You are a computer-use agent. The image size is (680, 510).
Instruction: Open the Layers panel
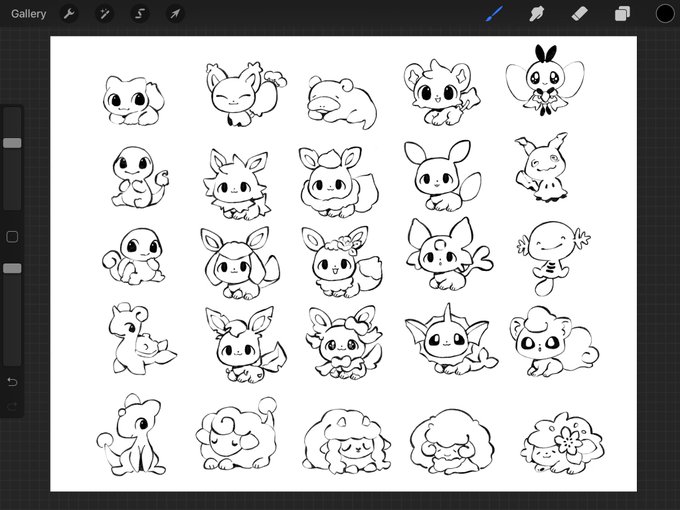622,13
